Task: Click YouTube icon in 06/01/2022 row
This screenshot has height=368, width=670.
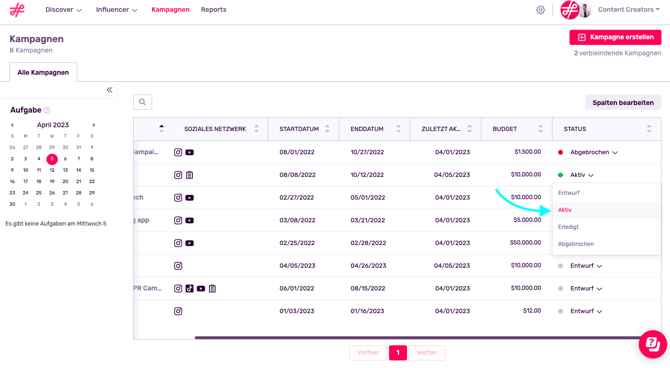Action: [x=201, y=289]
